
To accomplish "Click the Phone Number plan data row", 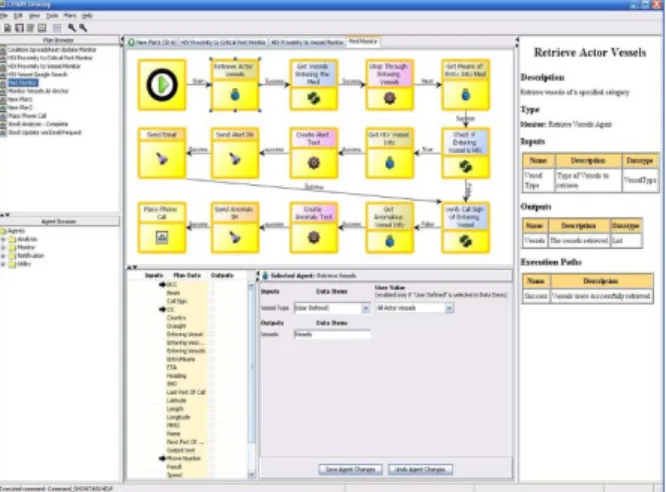I will point(183,458).
